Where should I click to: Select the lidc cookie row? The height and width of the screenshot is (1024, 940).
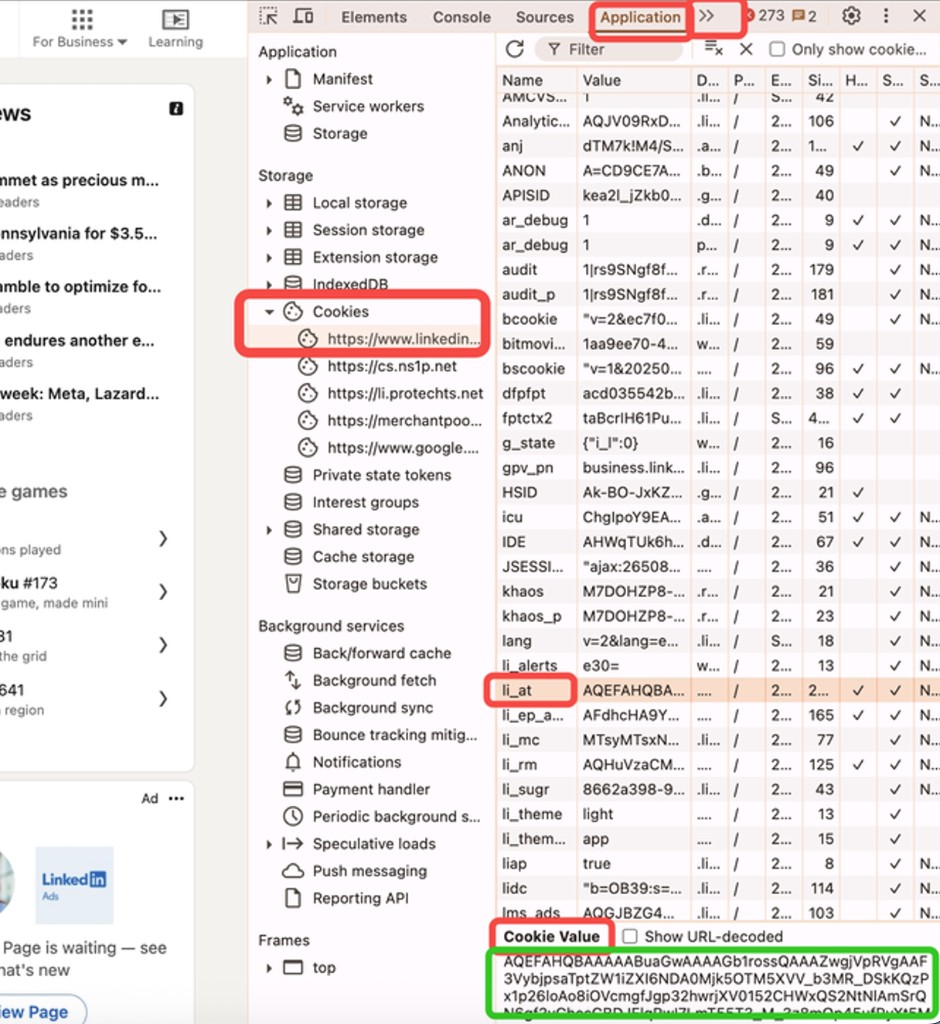click(x=718, y=888)
